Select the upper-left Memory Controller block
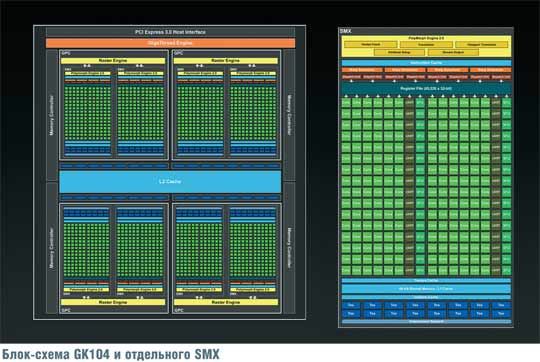Image resolution: width=540 pixels, height=362 pixels. tap(52, 115)
